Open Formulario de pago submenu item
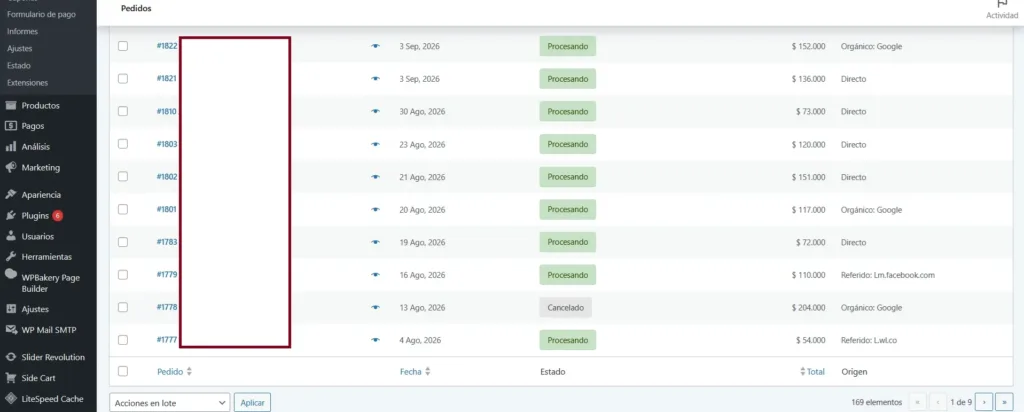Image resolution: width=1024 pixels, height=412 pixels. 40,14
